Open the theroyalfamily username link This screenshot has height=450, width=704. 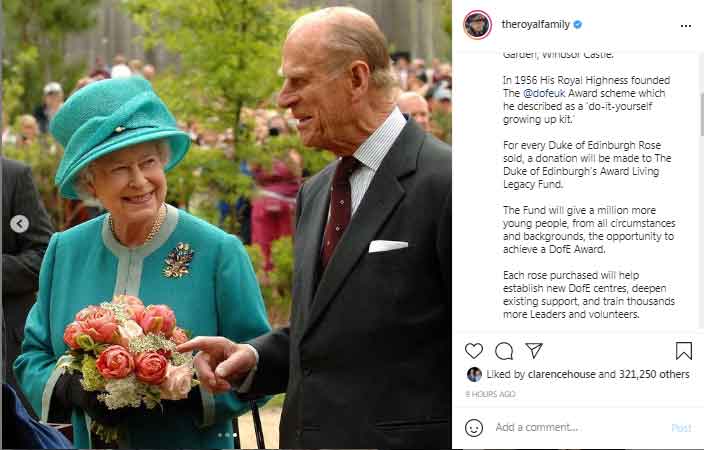click(535, 24)
